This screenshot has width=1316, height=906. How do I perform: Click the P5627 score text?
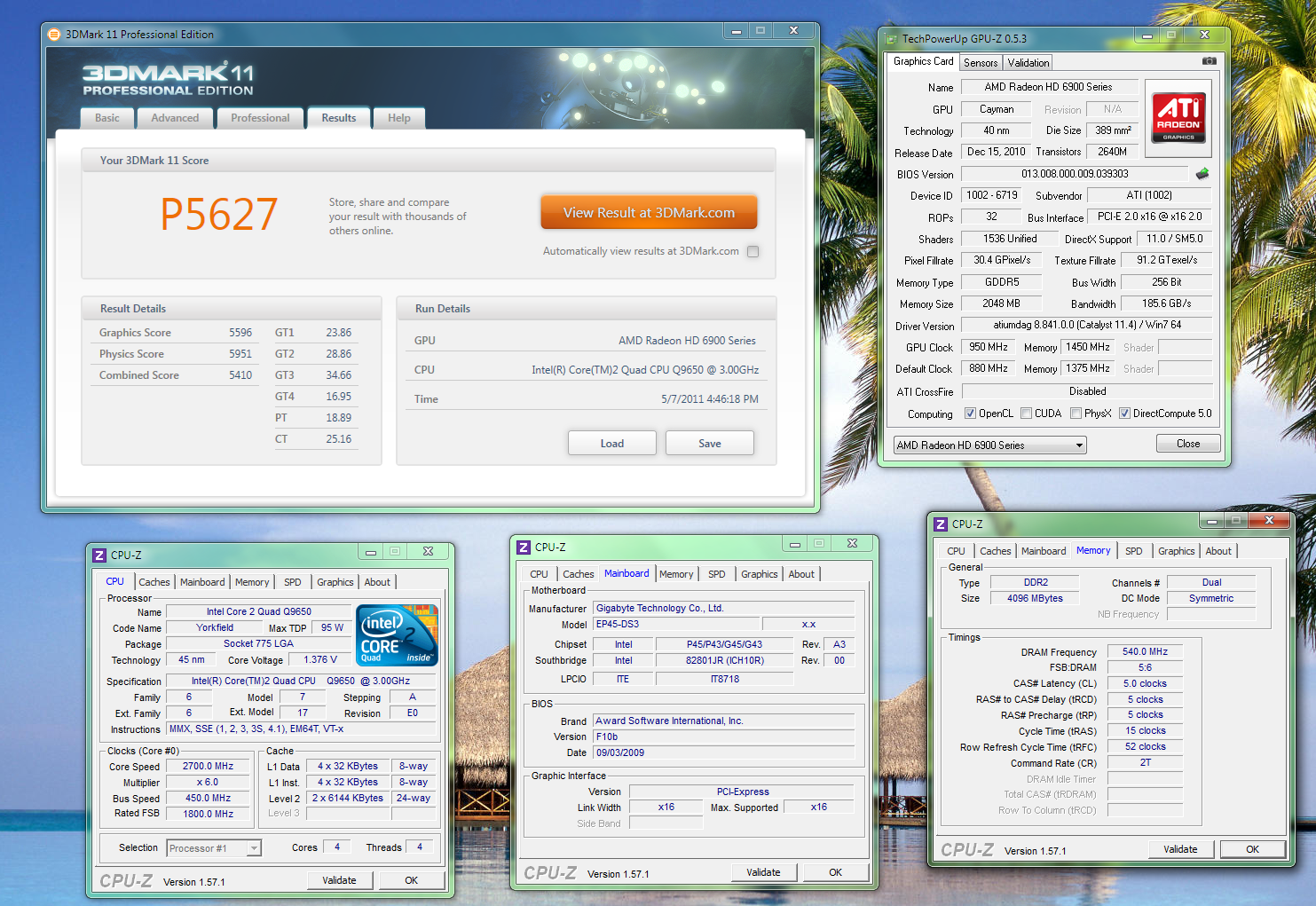coord(219,214)
